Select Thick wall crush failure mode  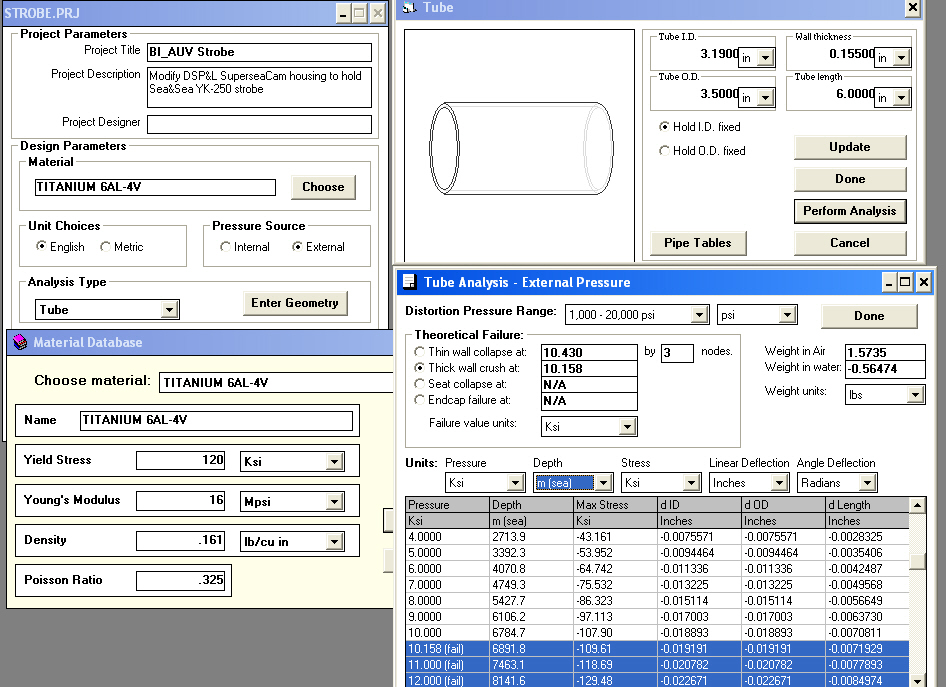[x=419, y=367]
